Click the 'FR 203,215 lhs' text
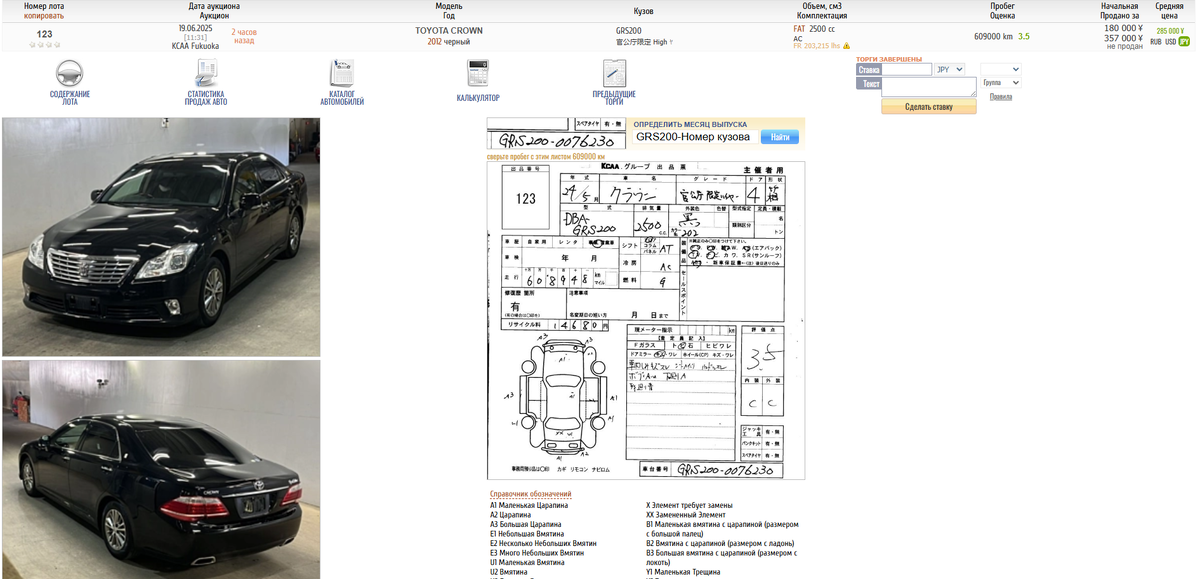 [817, 46]
